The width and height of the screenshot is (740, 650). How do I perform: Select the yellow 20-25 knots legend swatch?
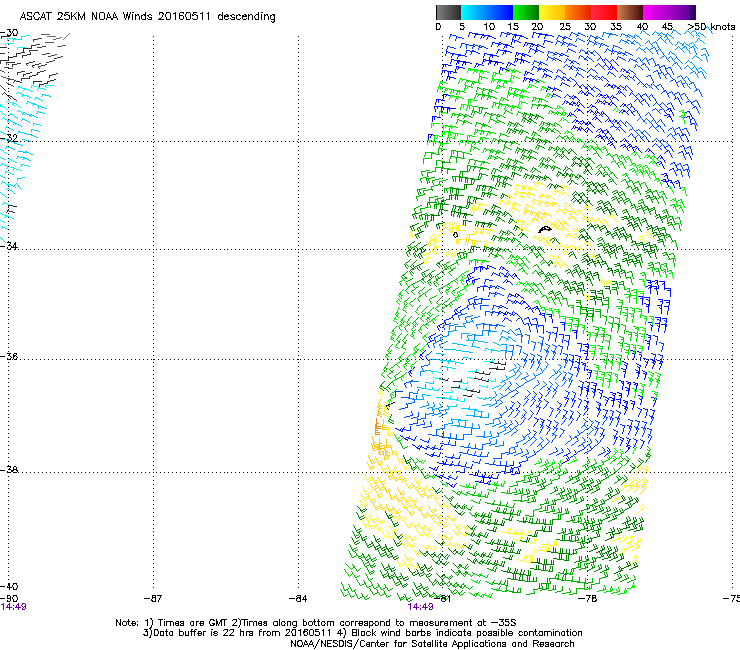(552, 12)
